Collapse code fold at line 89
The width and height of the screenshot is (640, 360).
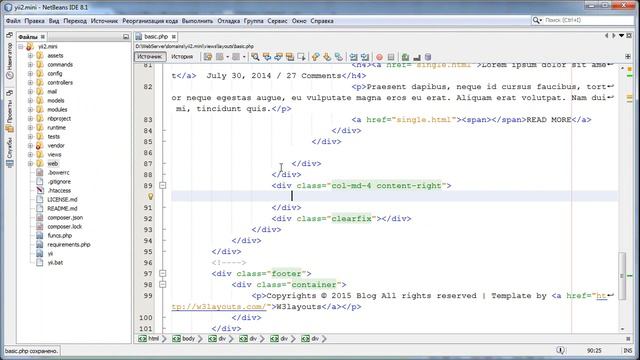tap(162, 186)
